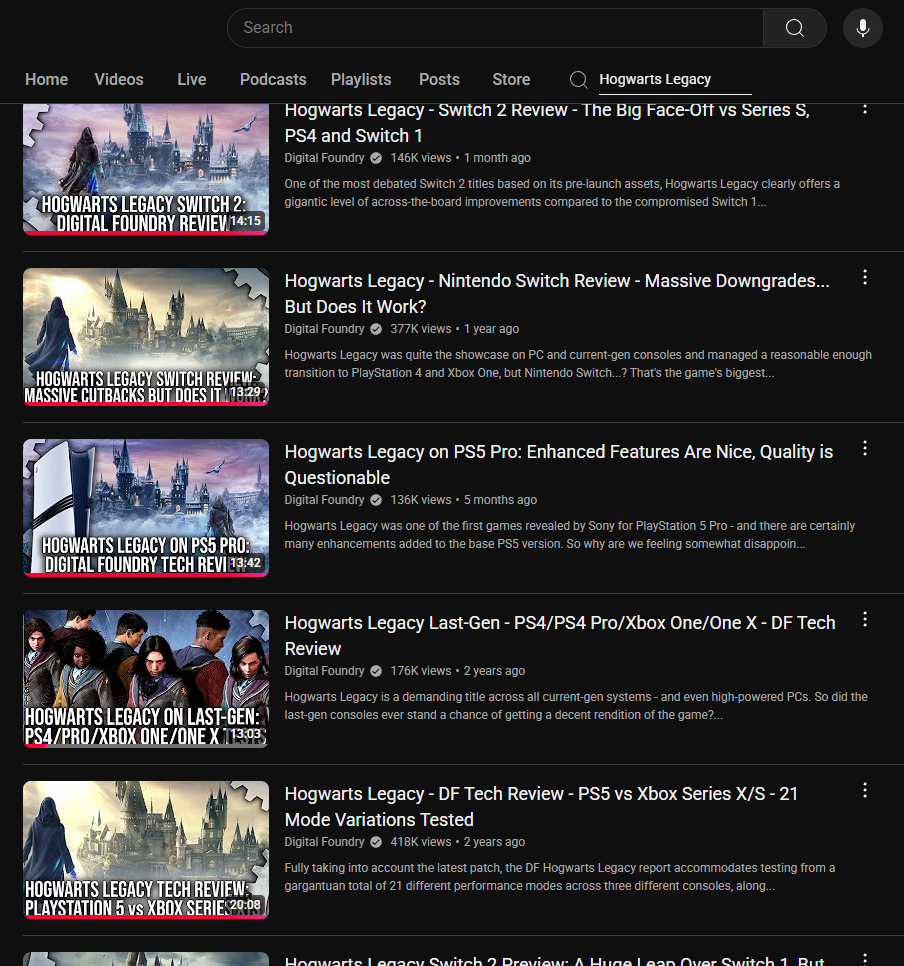Switch to the Videos tab

tap(119, 79)
